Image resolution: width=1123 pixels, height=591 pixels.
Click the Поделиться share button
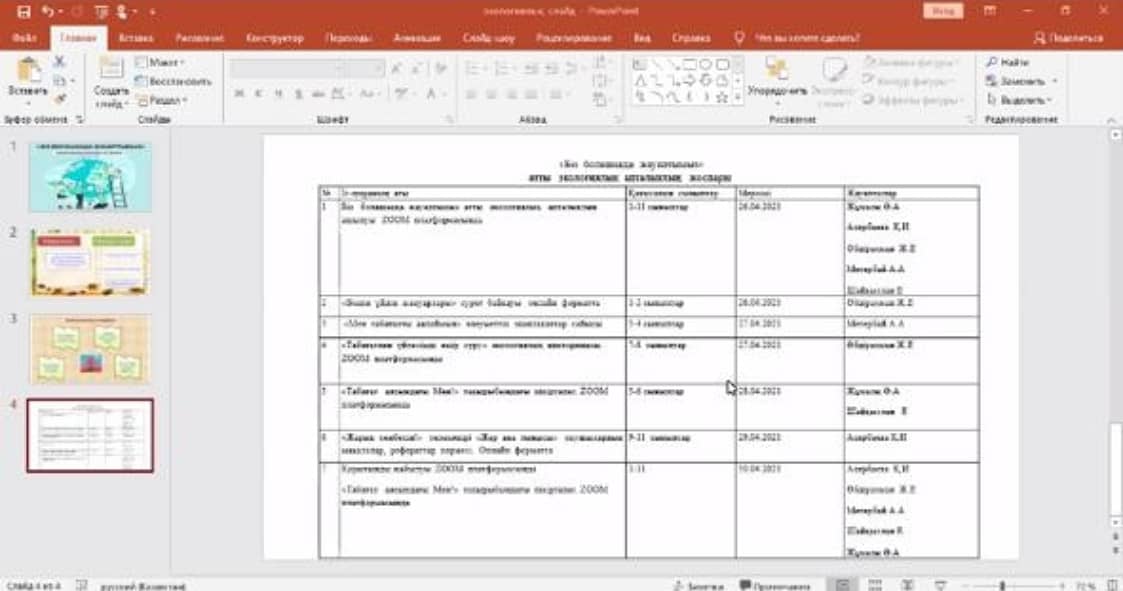pyautogui.click(x=1068, y=38)
